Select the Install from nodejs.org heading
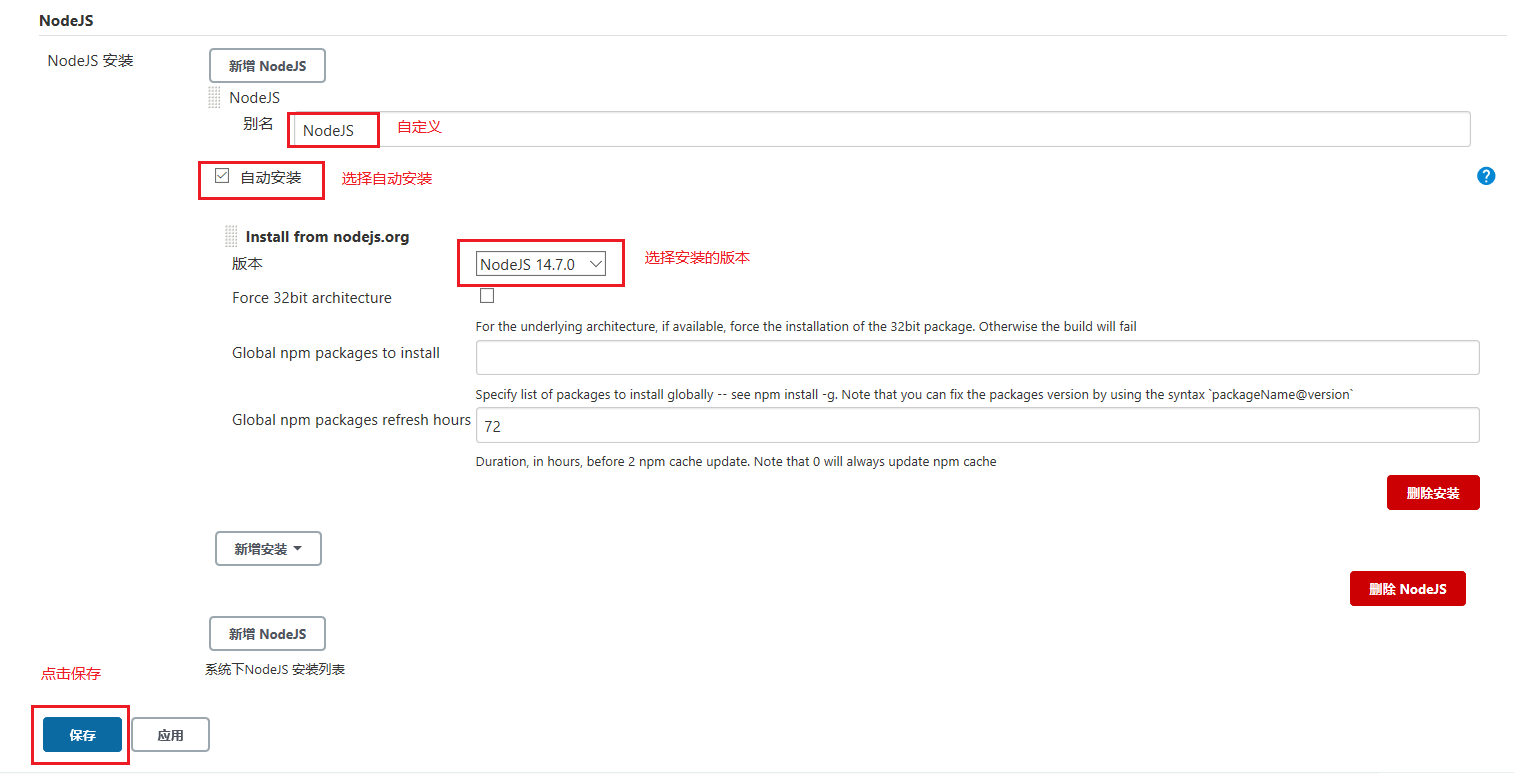 327,237
